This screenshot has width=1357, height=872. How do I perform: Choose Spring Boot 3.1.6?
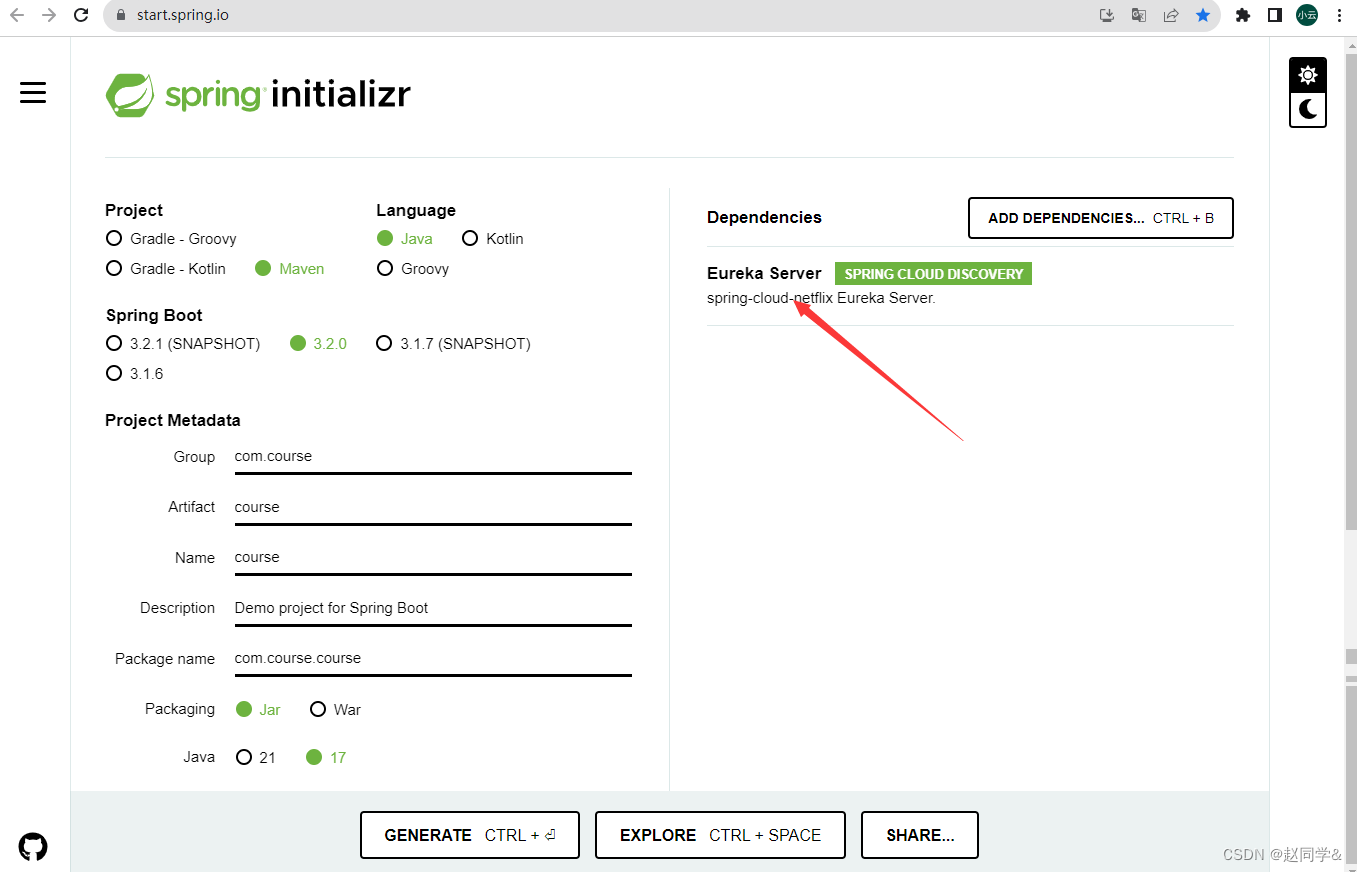135,374
